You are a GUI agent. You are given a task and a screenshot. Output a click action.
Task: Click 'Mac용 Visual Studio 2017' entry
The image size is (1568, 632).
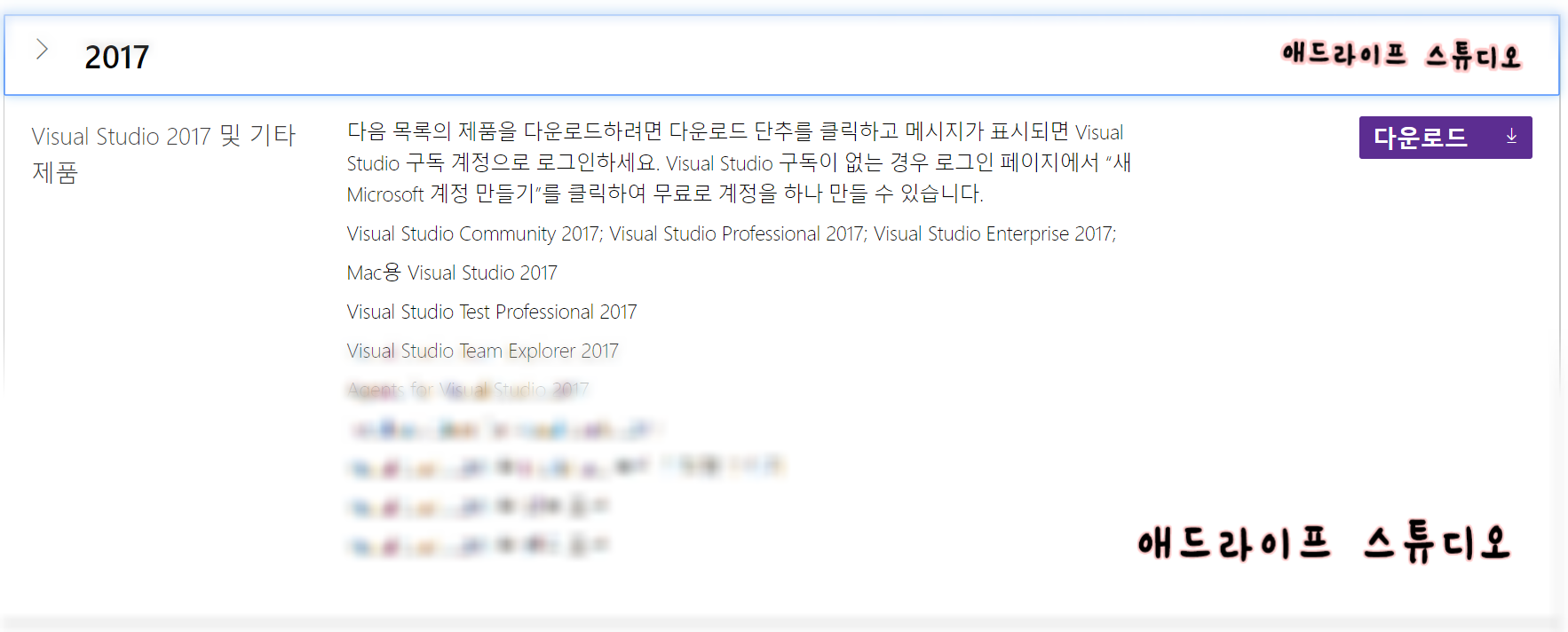[x=452, y=273]
